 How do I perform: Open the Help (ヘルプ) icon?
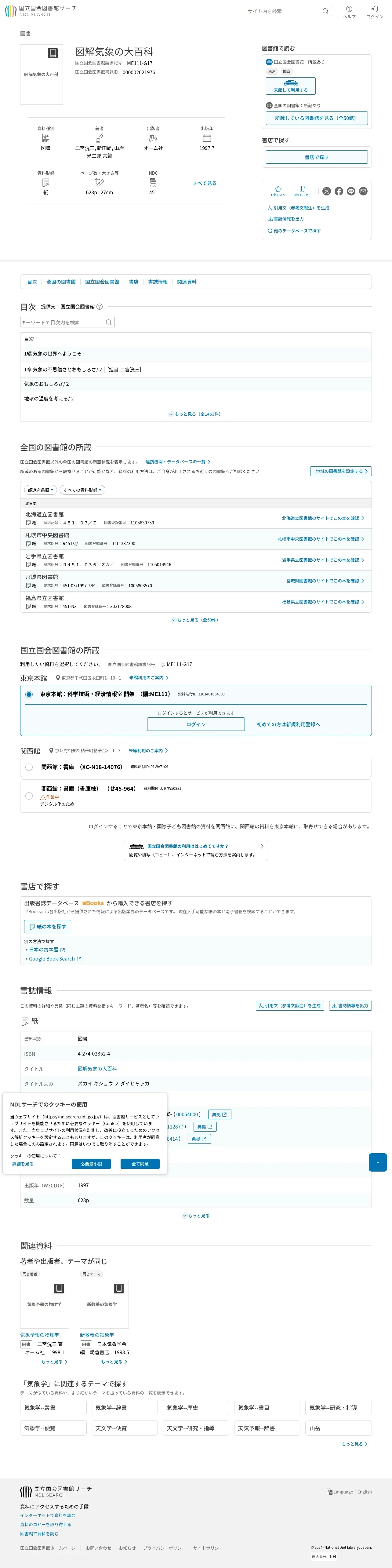(349, 12)
